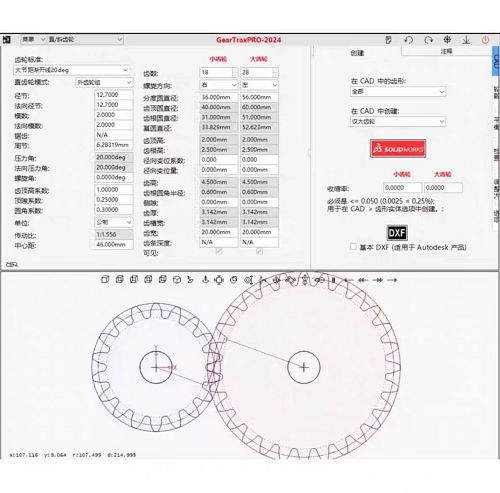Click the 径节 field with 12.7000

[114, 95]
